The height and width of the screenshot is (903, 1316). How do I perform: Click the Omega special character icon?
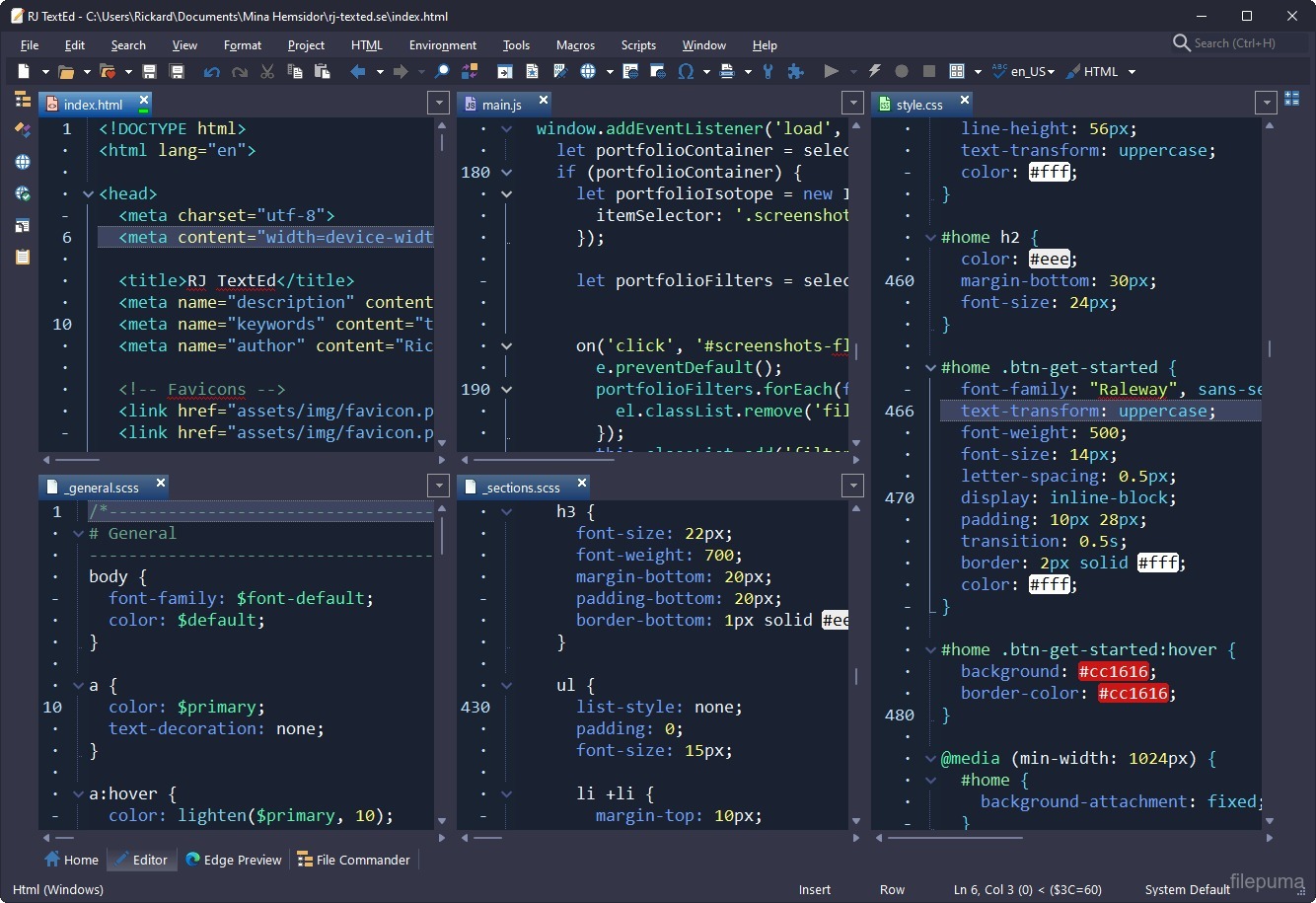click(686, 72)
